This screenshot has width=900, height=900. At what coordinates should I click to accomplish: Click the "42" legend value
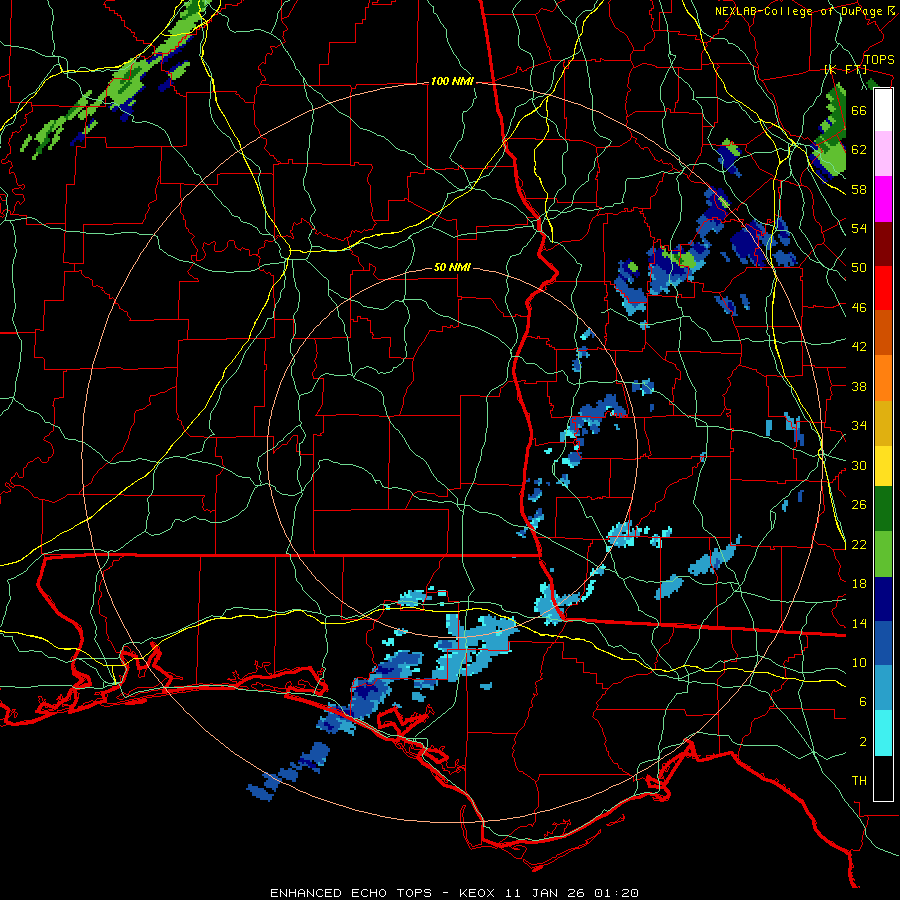859,347
